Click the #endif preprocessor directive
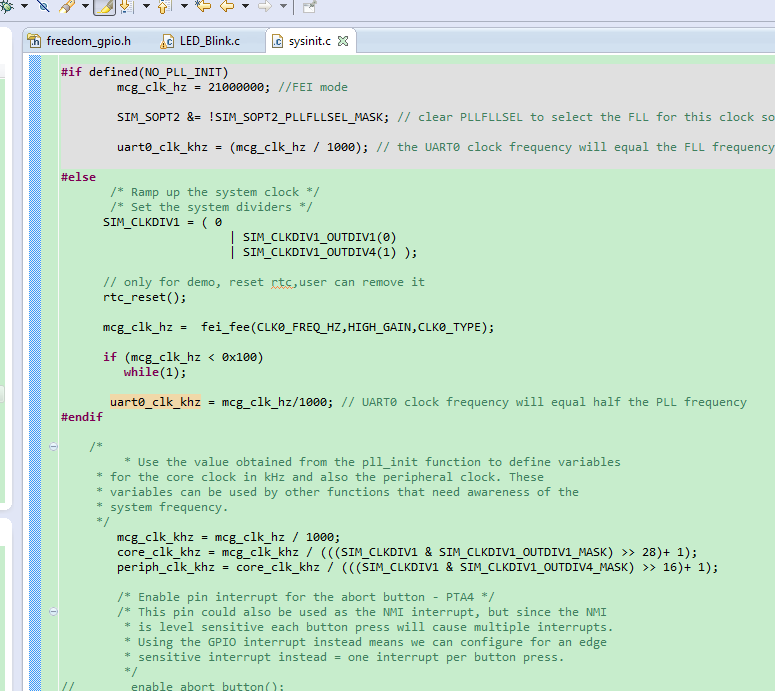The image size is (775, 691). click(82, 417)
